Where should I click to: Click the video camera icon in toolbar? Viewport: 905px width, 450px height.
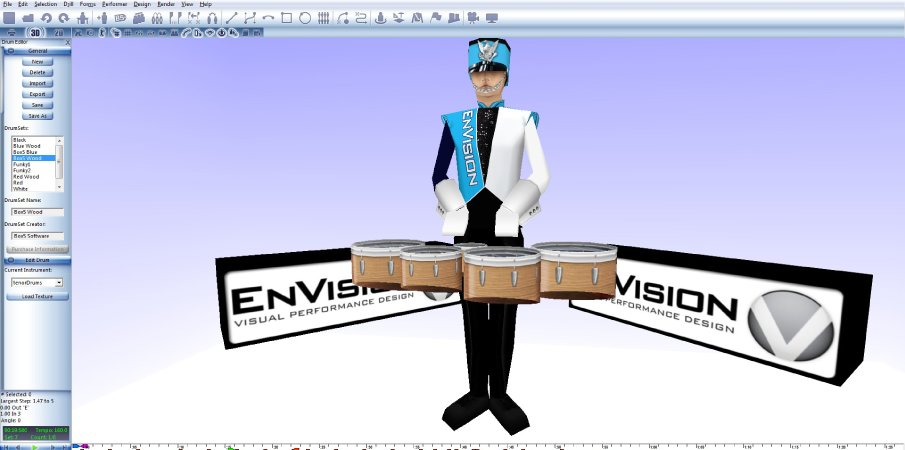pos(472,18)
